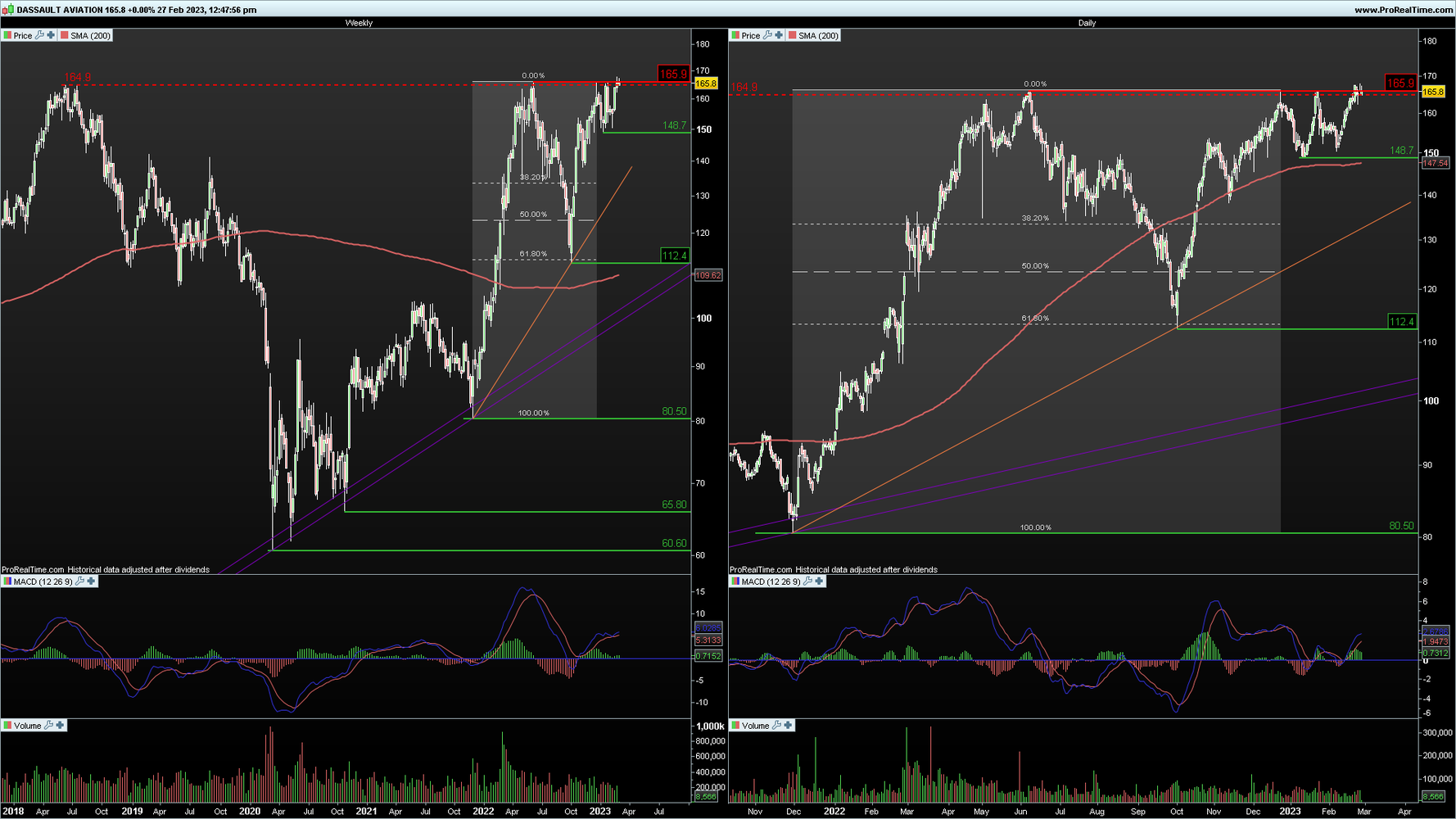This screenshot has width=1456, height=819.
Task: Click Weekly MACD color swatch
Action: point(7,581)
